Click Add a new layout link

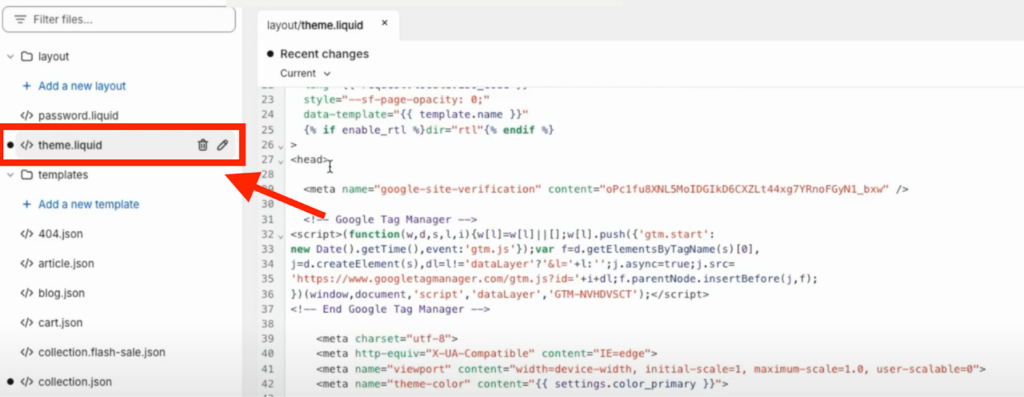[82, 86]
